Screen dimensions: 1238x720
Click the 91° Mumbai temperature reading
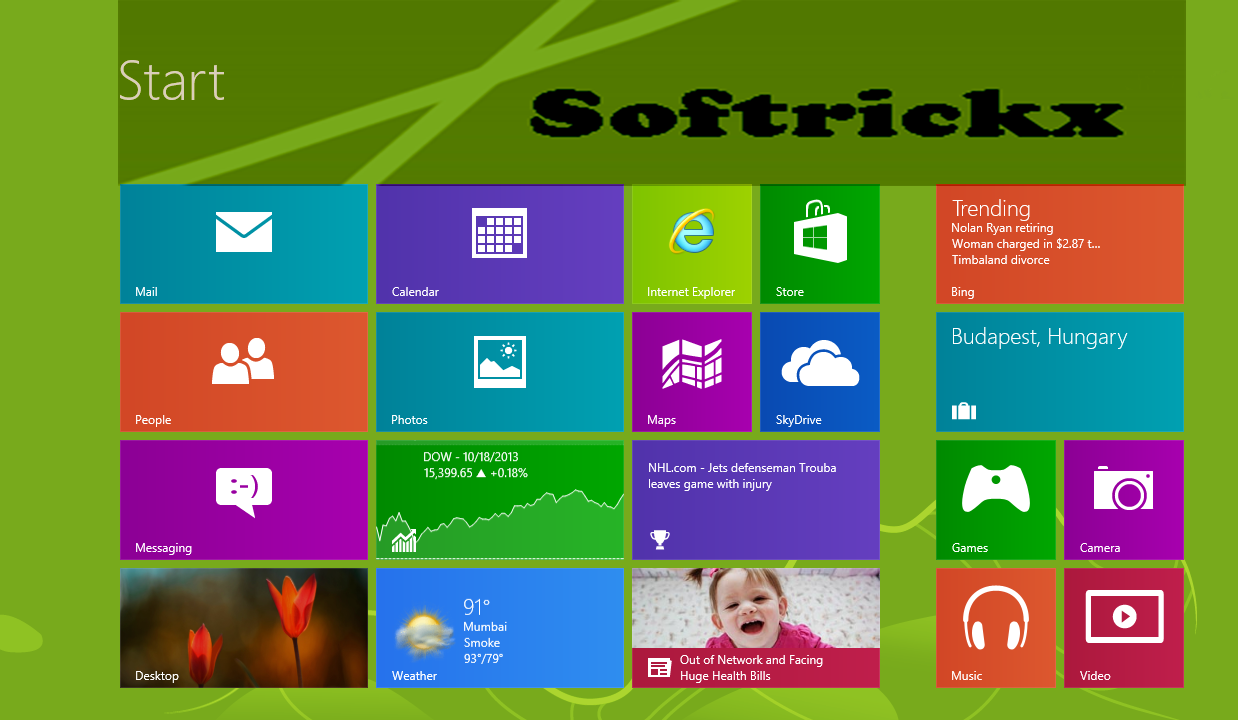pyautogui.click(x=477, y=607)
